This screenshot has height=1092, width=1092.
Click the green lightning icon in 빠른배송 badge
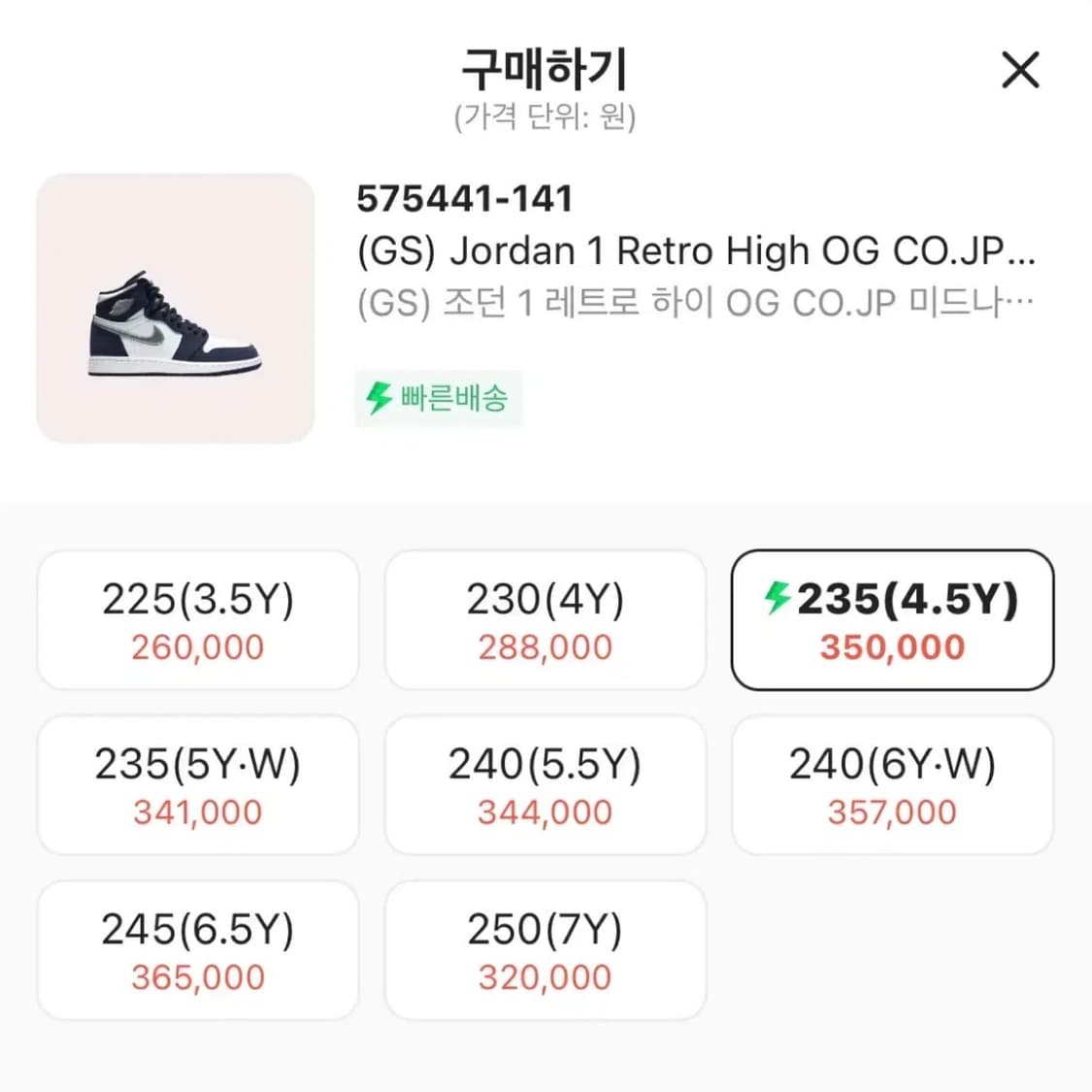point(379,398)
